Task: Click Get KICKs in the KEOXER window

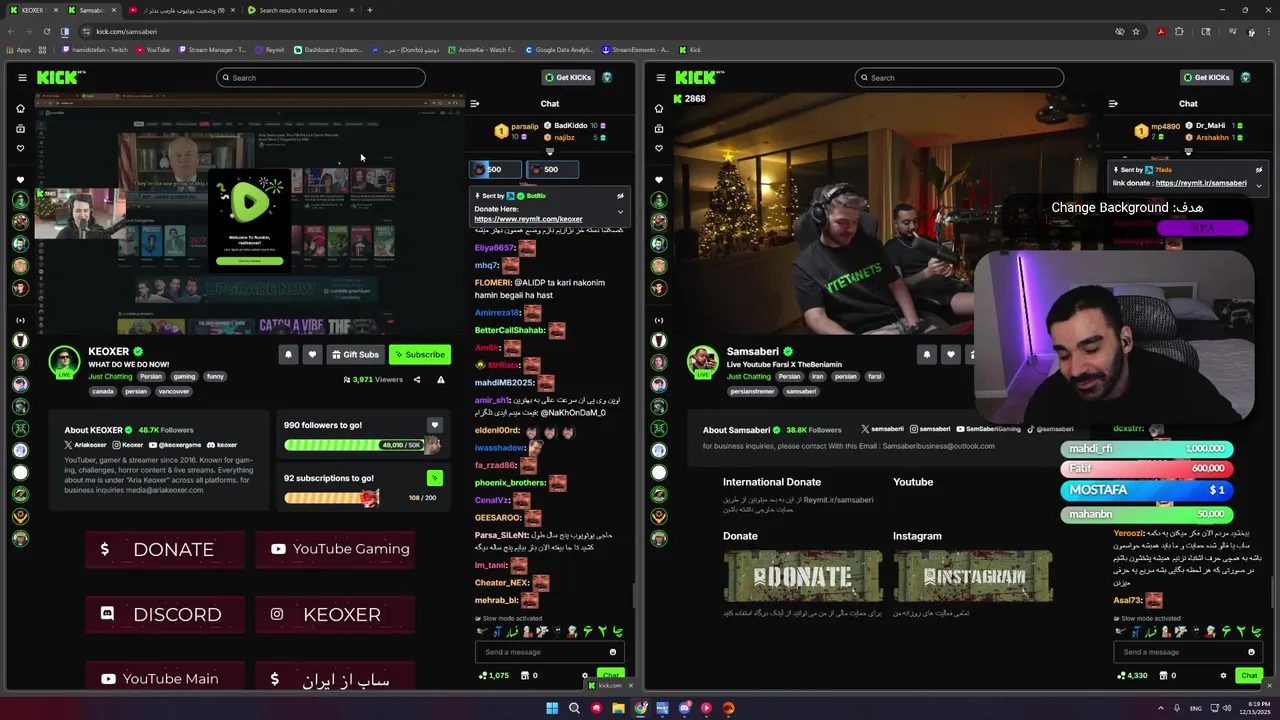Action: click(567, 77)
